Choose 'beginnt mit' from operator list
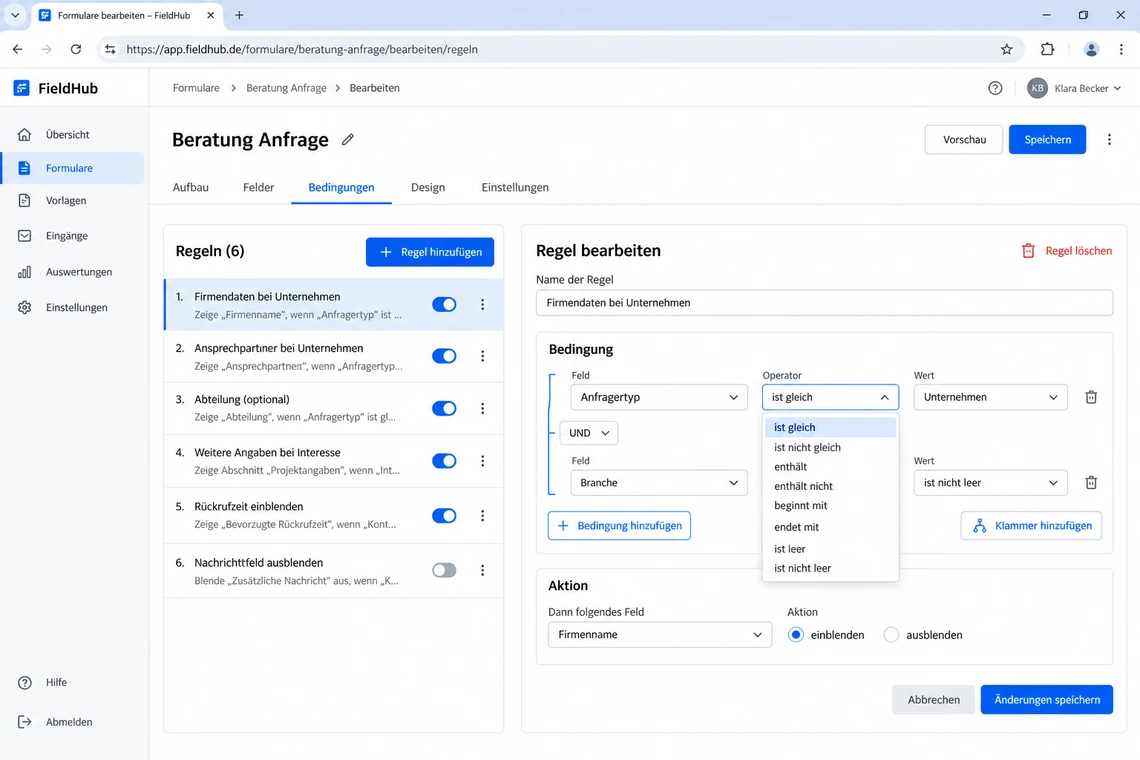Viewport: 1140px width, 760px height. [x=830, y=505]
